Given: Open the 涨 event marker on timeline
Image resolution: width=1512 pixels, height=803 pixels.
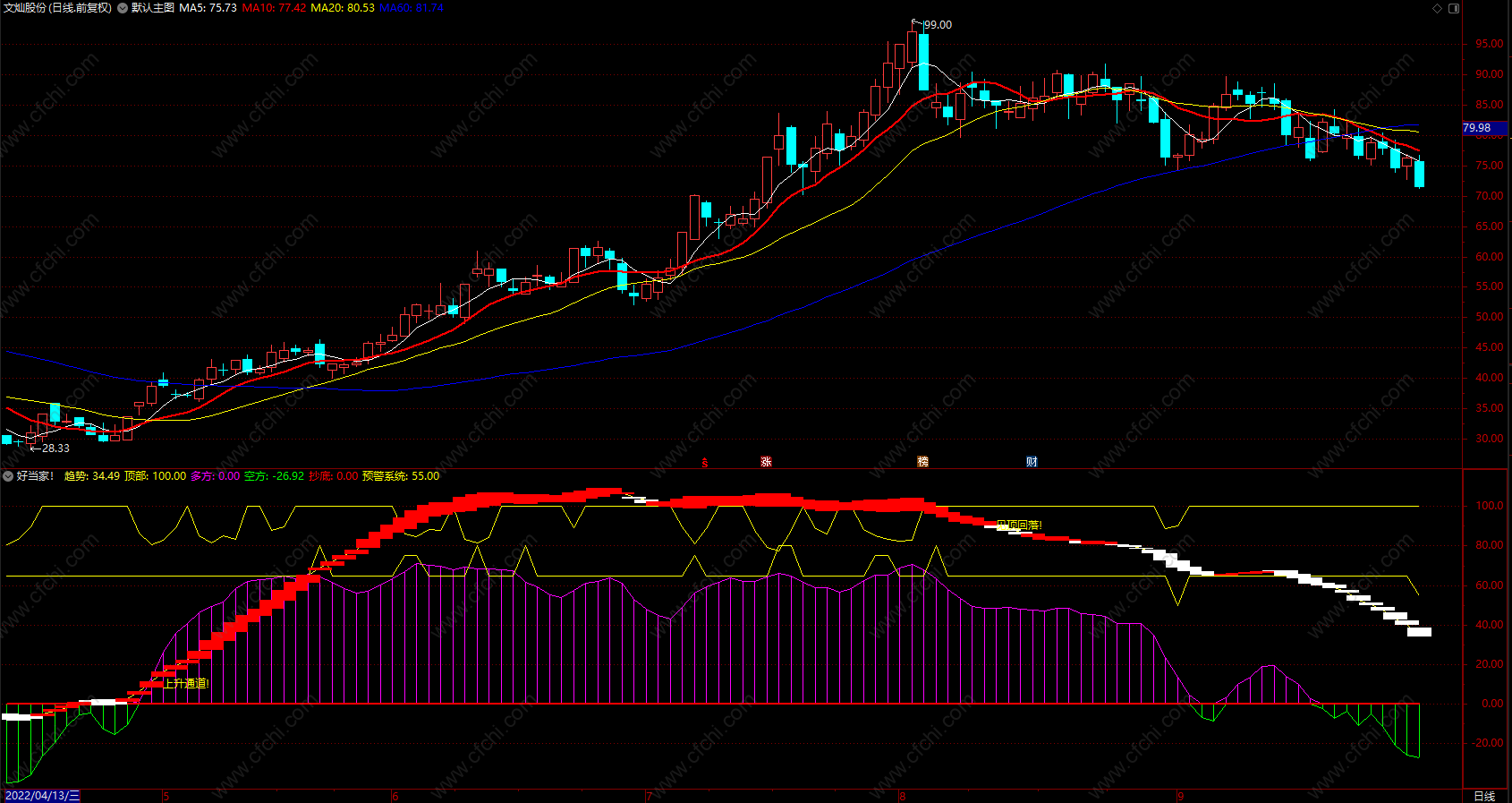Looking at the screenshot, I should click(766, 462).
